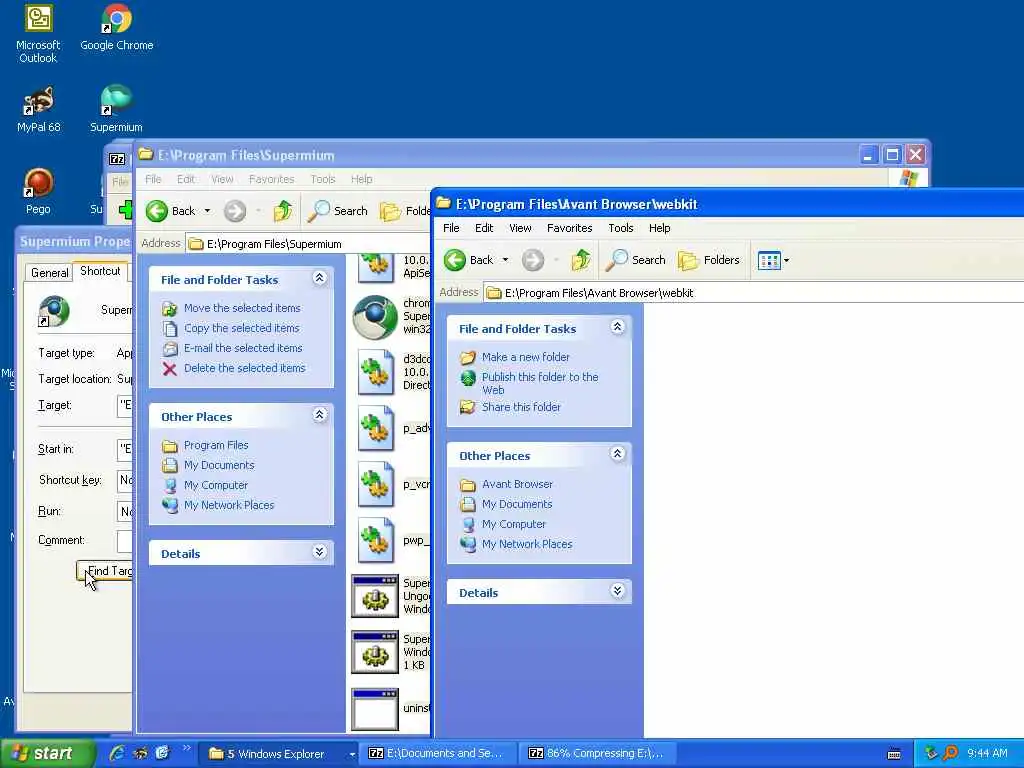The height and width of the screenshot is (768, 1024).
Task: Go up one folder in Supermium window
Action: (283, 211)
